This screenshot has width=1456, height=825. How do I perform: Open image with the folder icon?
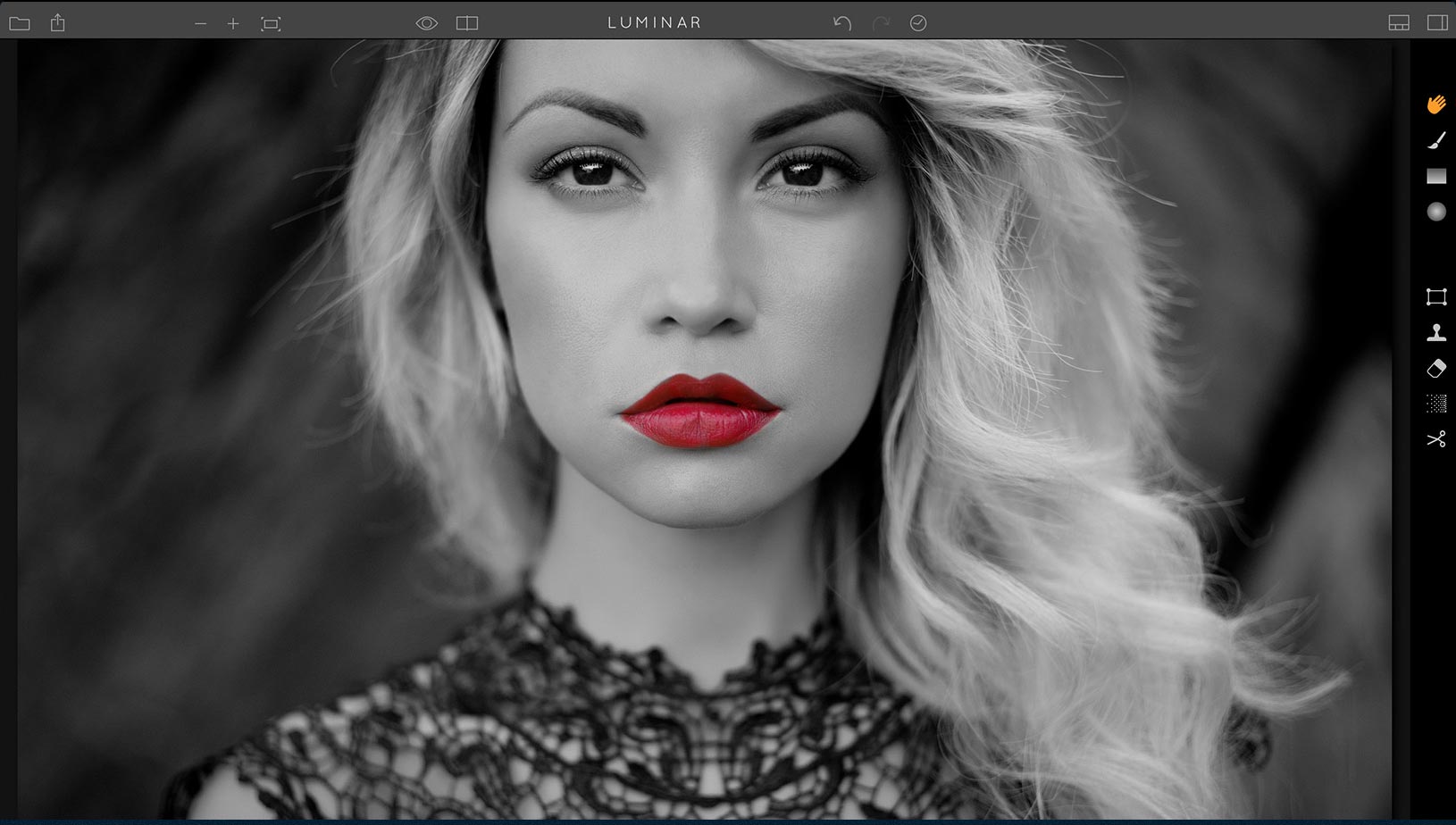[19, 23]
